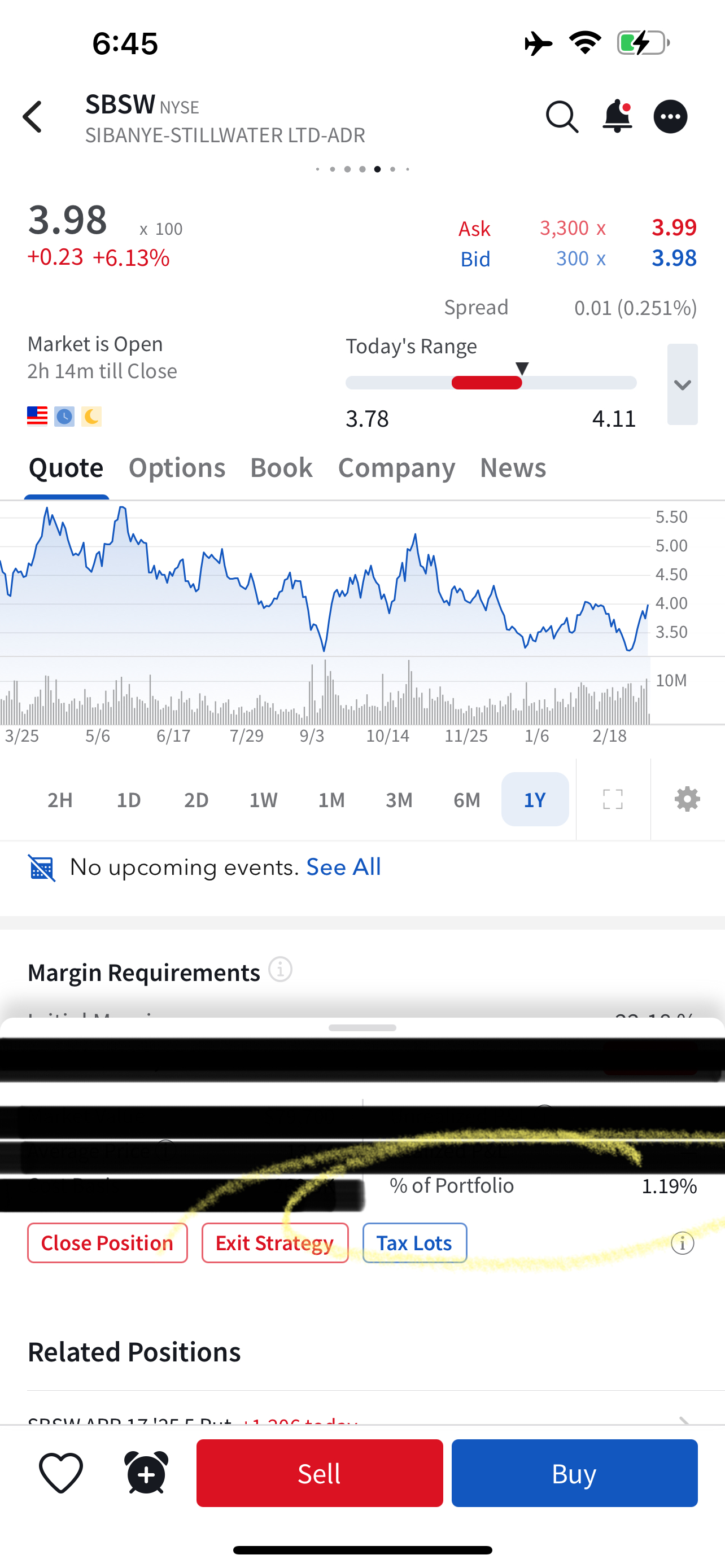Open the Company tab
725x1568 pixels.
click(396, 467)
